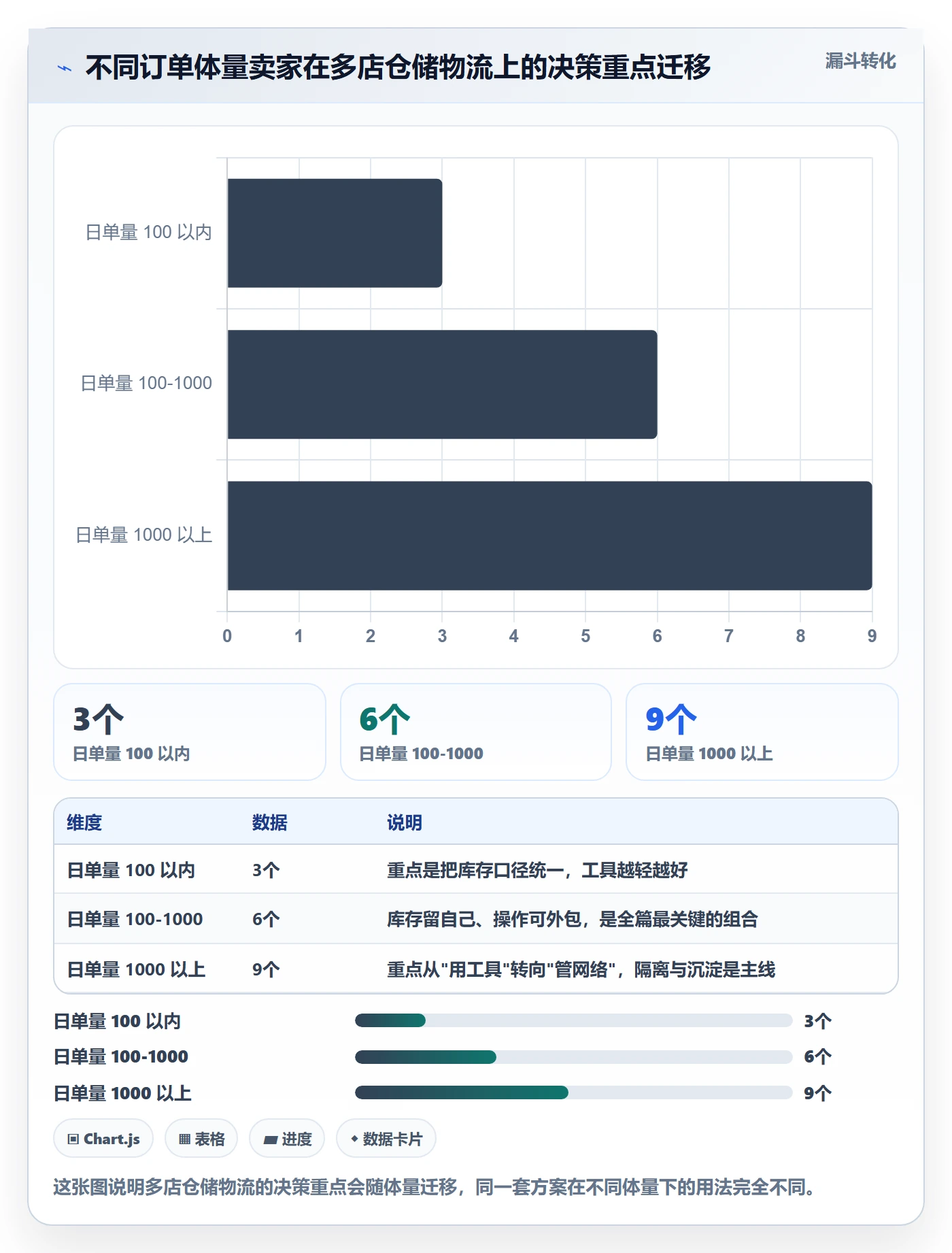952x1253 pixels.
Task: Click the 9个 value in the table
Action: click(x=266, y=969)
